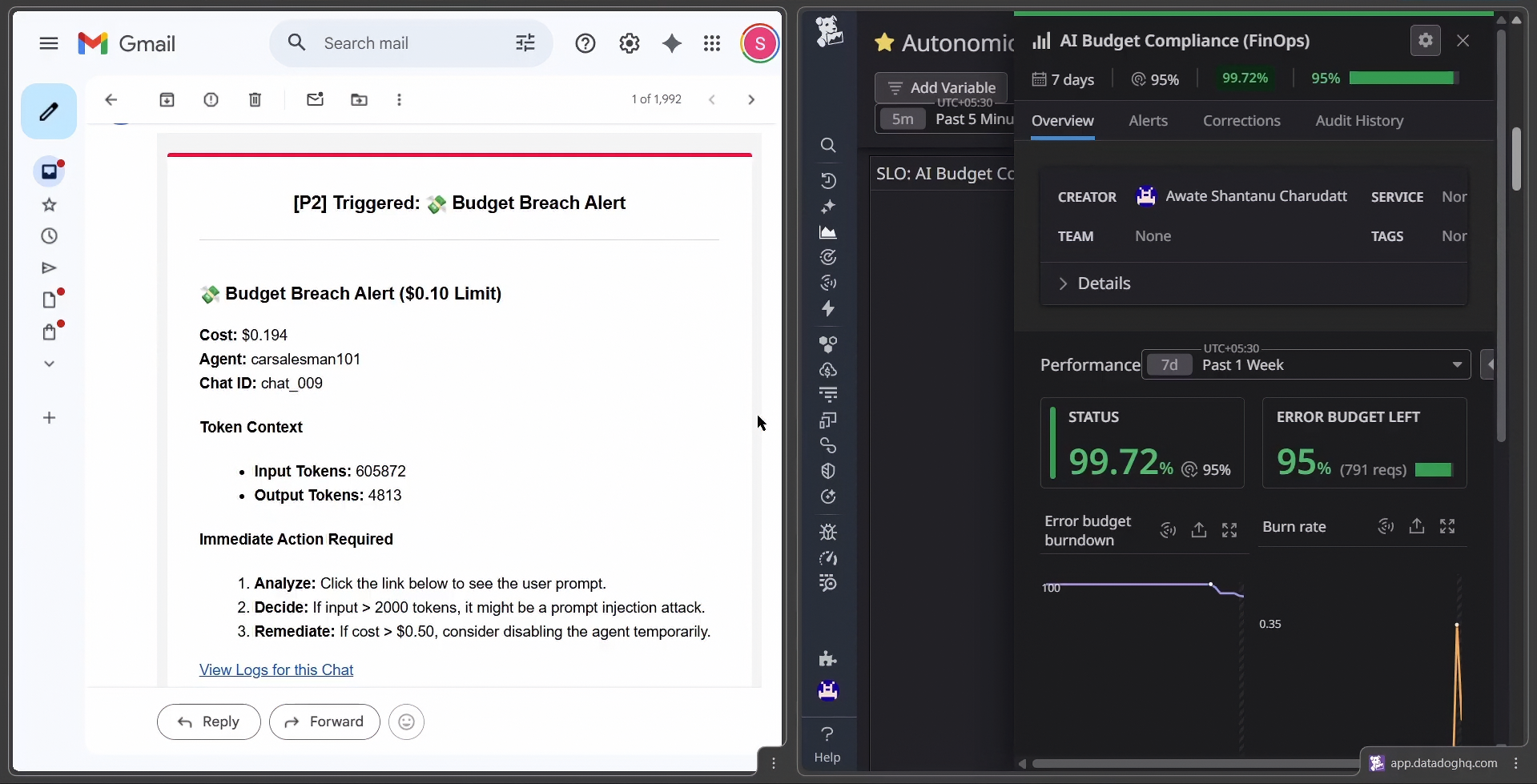
Task: Open the Past 1 Week time range dropdown
Action: 1306,365
